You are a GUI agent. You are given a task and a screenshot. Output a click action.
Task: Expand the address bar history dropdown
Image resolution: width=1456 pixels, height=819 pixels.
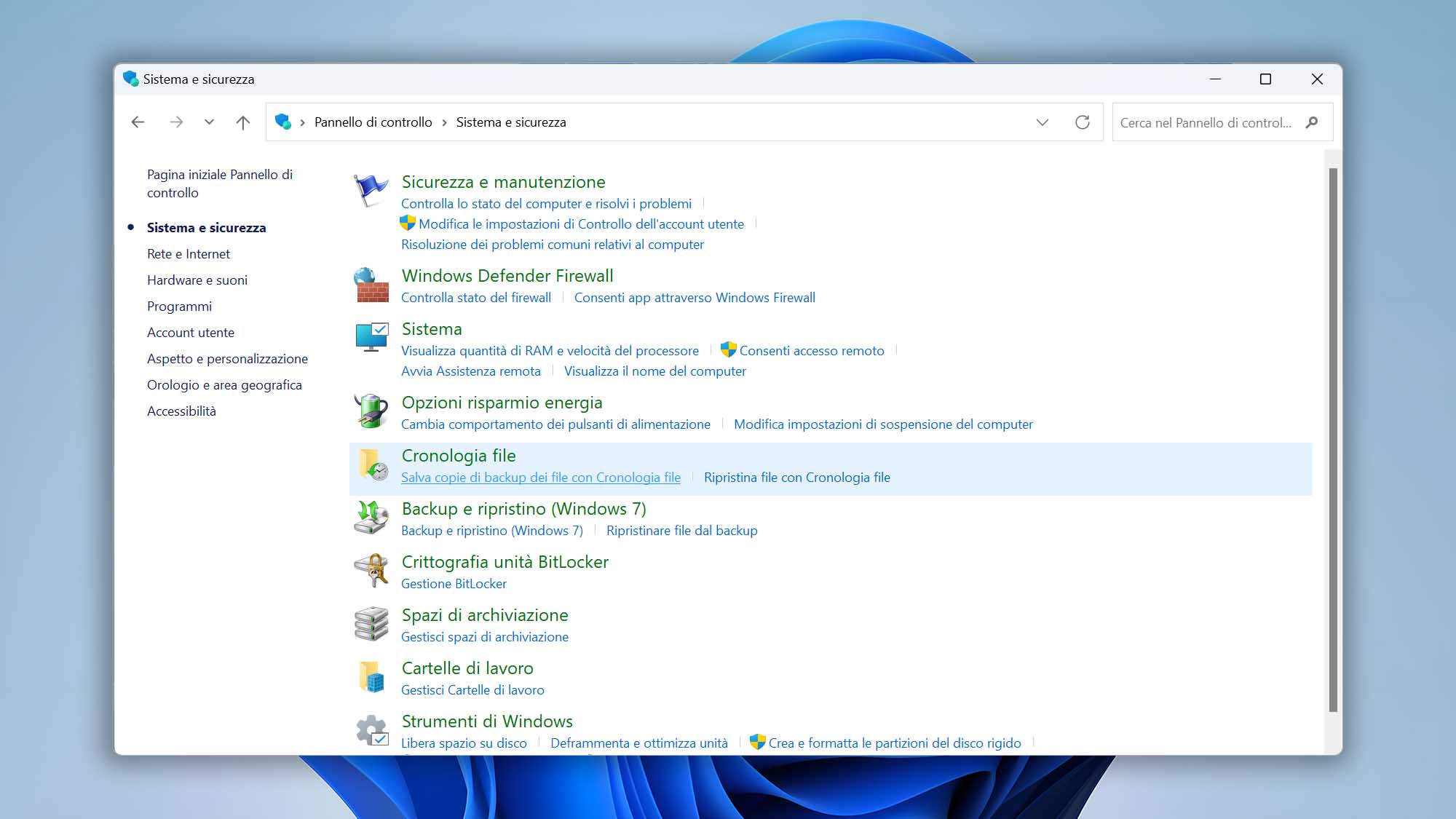[1042, 122]
